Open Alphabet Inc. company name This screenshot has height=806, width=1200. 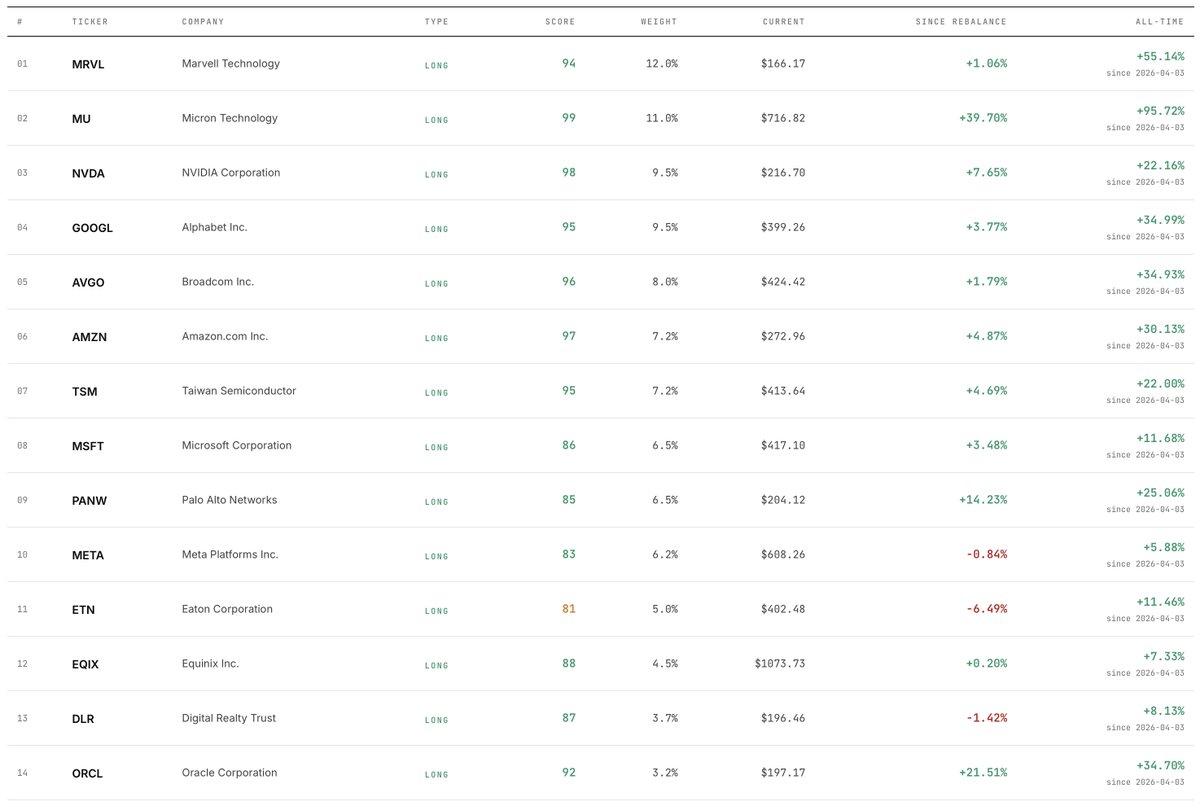point(215,227)
